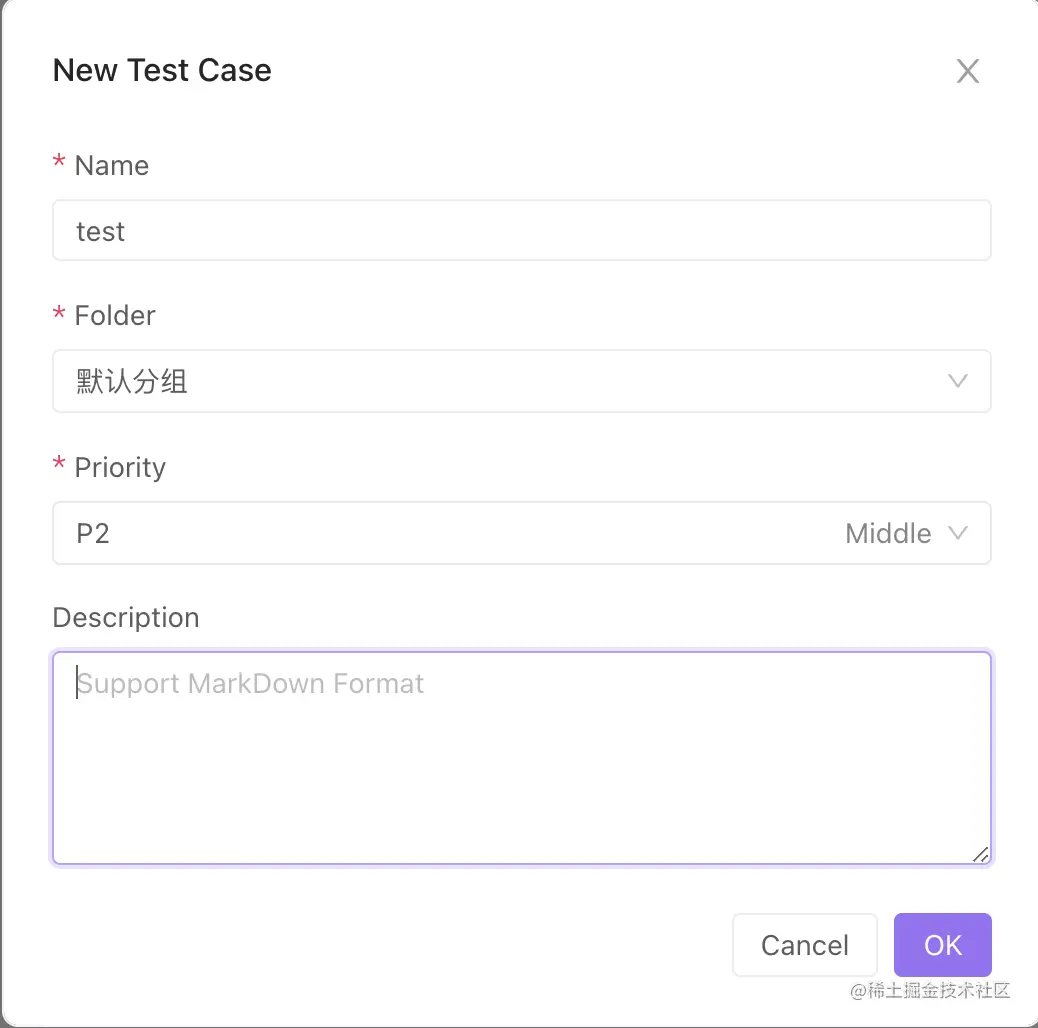Open the Folder dropdown

pos(500,381)
